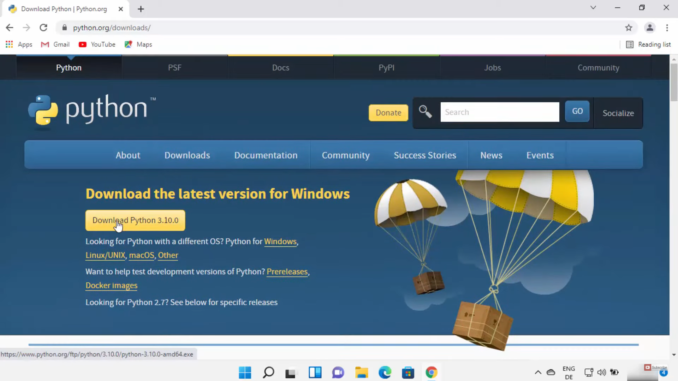Follow the Docker images link
The image size is (678, 381).
click(x=111, y=285)
